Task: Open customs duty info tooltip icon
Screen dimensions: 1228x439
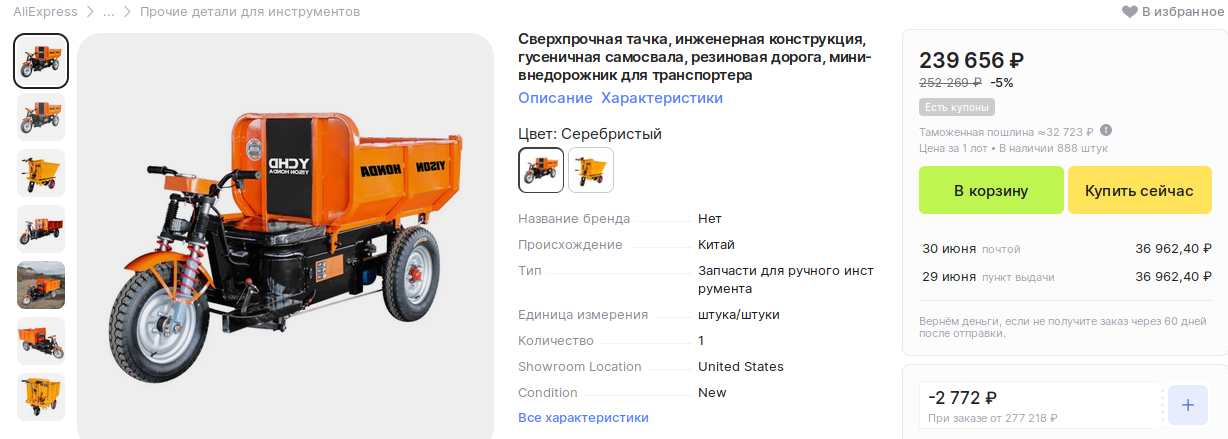Action: (1106, 131)
